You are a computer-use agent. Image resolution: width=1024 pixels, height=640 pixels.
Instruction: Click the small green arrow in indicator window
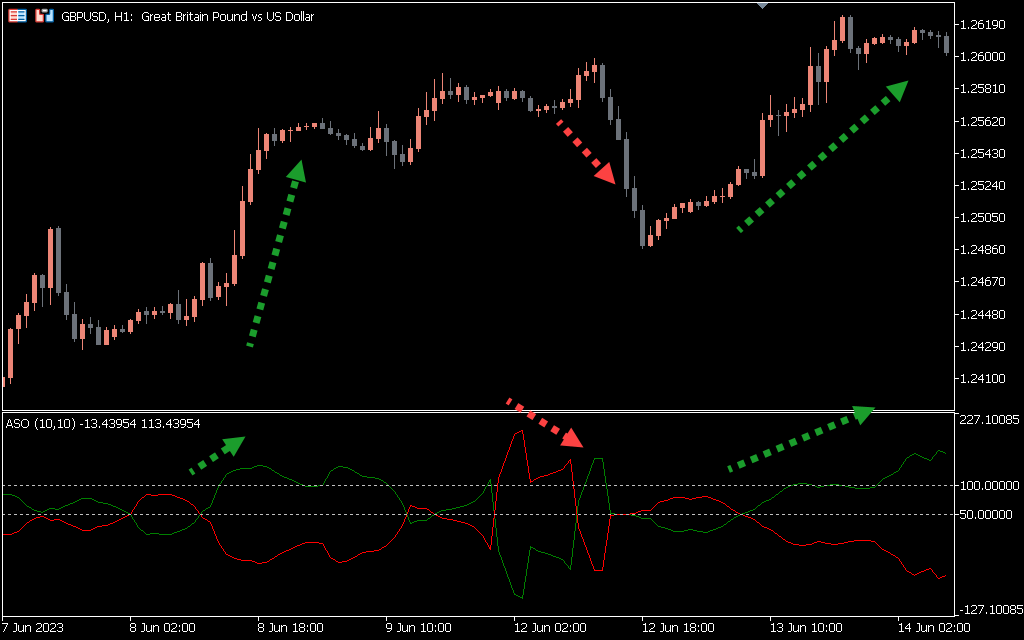[x=218, y=455]
